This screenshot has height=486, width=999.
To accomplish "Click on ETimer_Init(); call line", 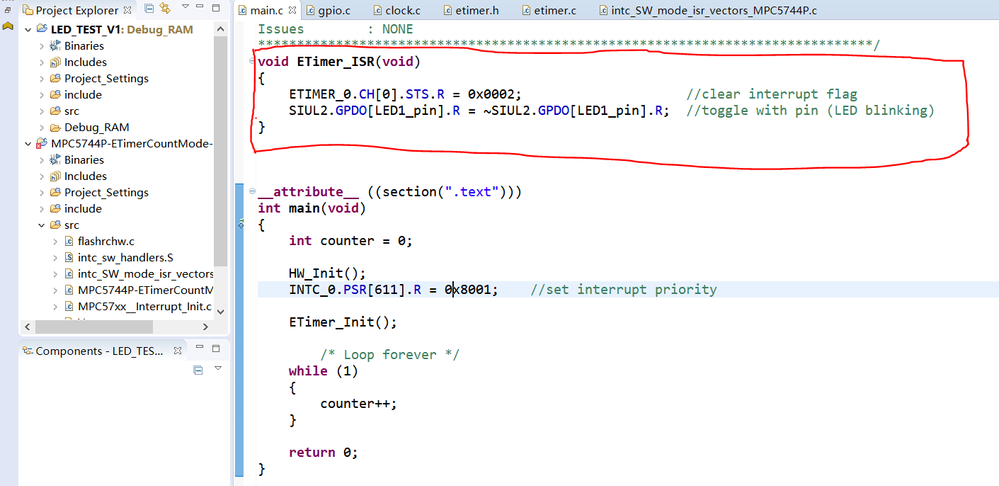I will [343, 322].
